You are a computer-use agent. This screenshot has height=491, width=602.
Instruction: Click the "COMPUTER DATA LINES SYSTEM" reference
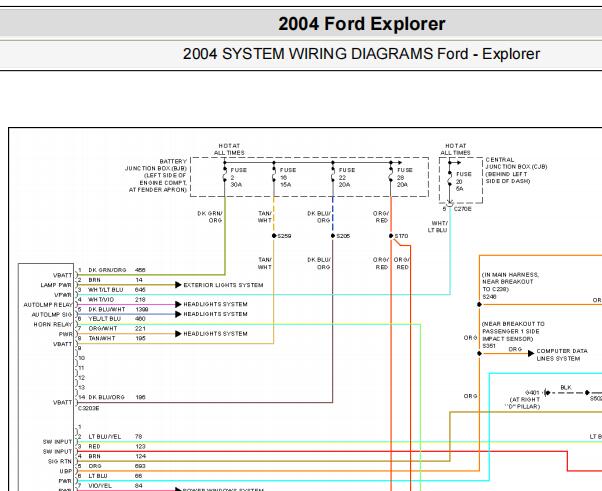click(x=562, y=354)
